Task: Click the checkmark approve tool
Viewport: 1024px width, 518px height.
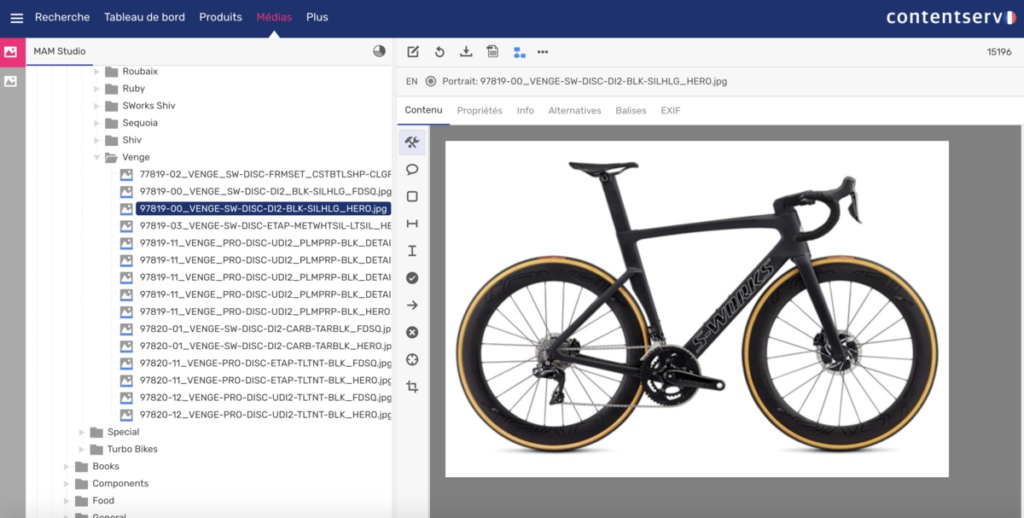Action: coord(412,278)
